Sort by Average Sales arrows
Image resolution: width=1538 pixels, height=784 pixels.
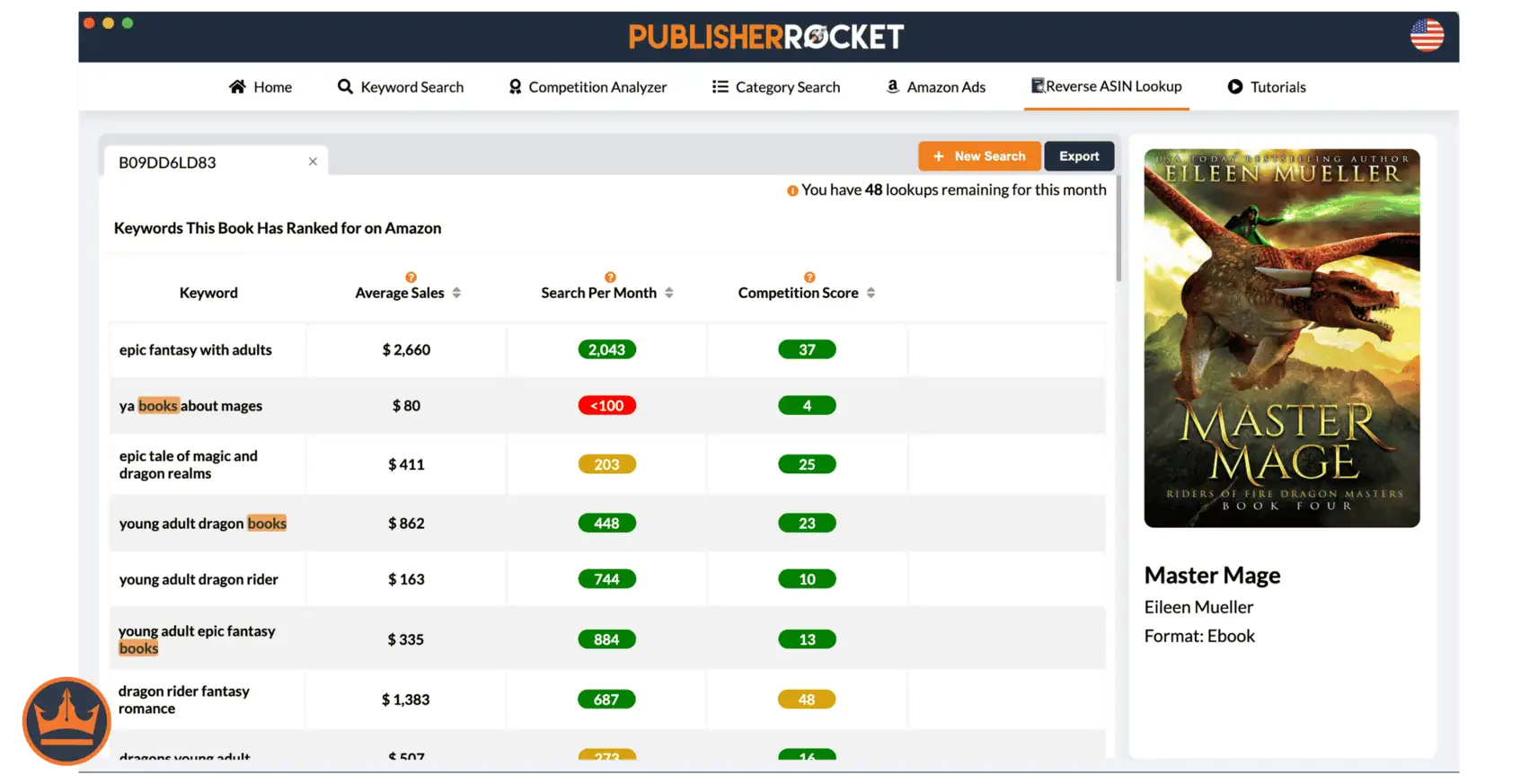click(x=456, y=293)
